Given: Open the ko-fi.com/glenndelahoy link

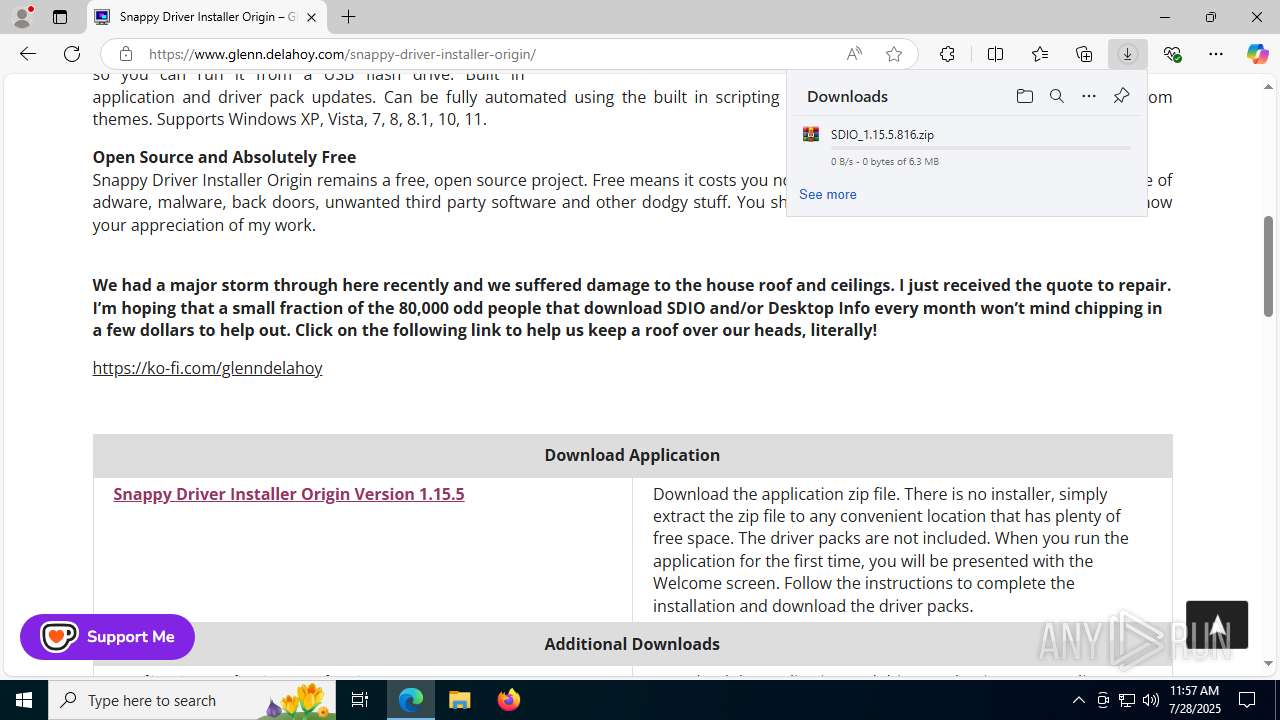Looking at the screenshot, I should coord(207,368).
